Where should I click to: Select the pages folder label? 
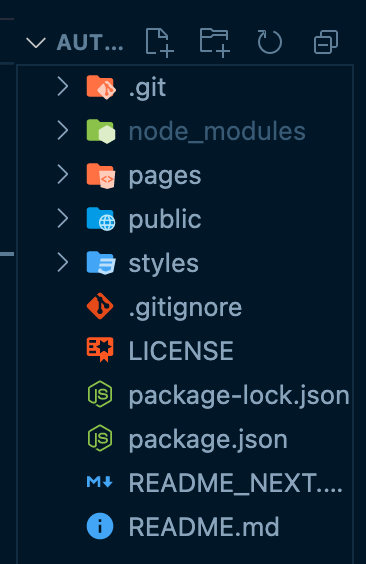click(165, 177)
